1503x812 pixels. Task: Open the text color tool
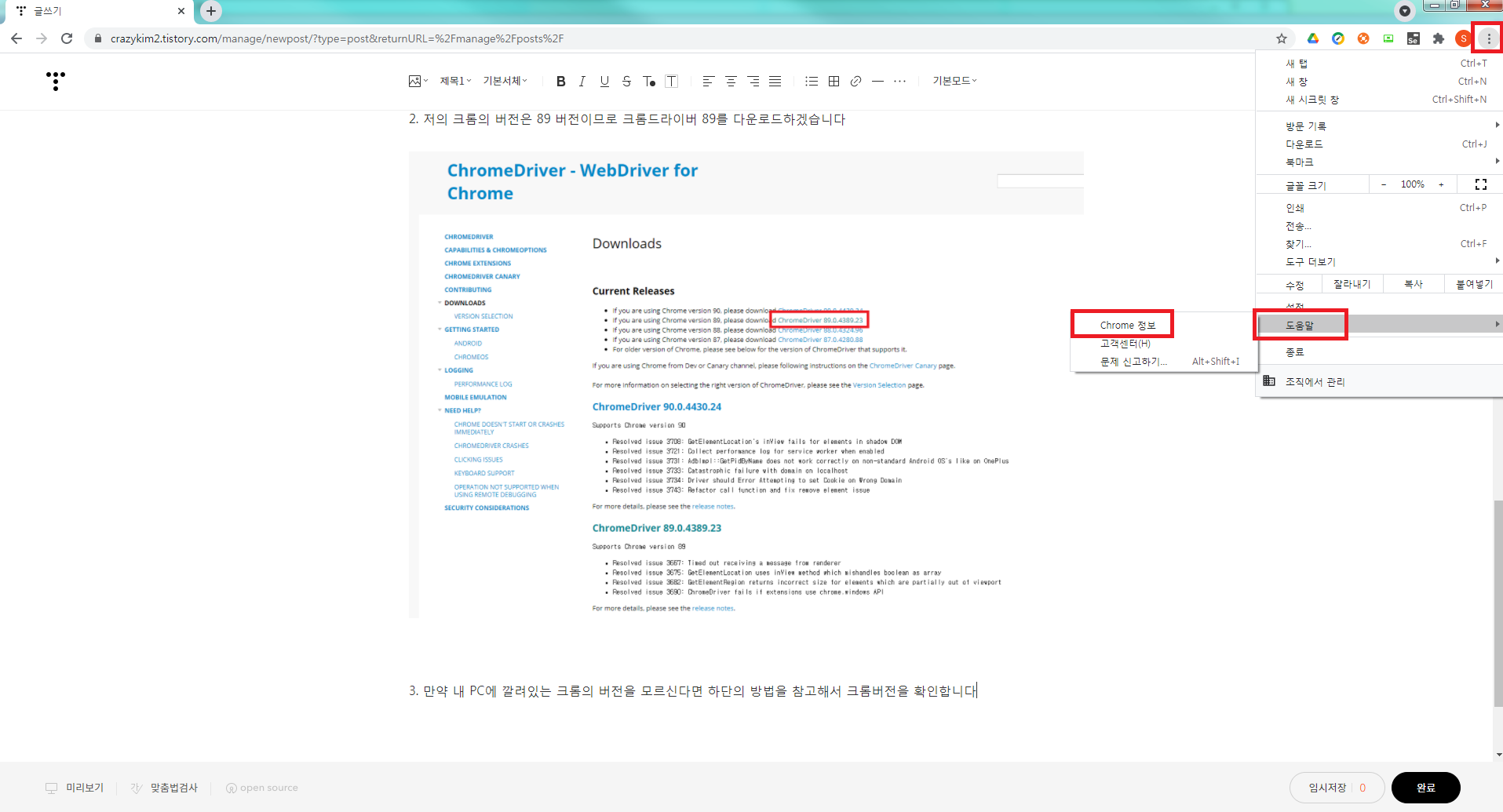649,81
